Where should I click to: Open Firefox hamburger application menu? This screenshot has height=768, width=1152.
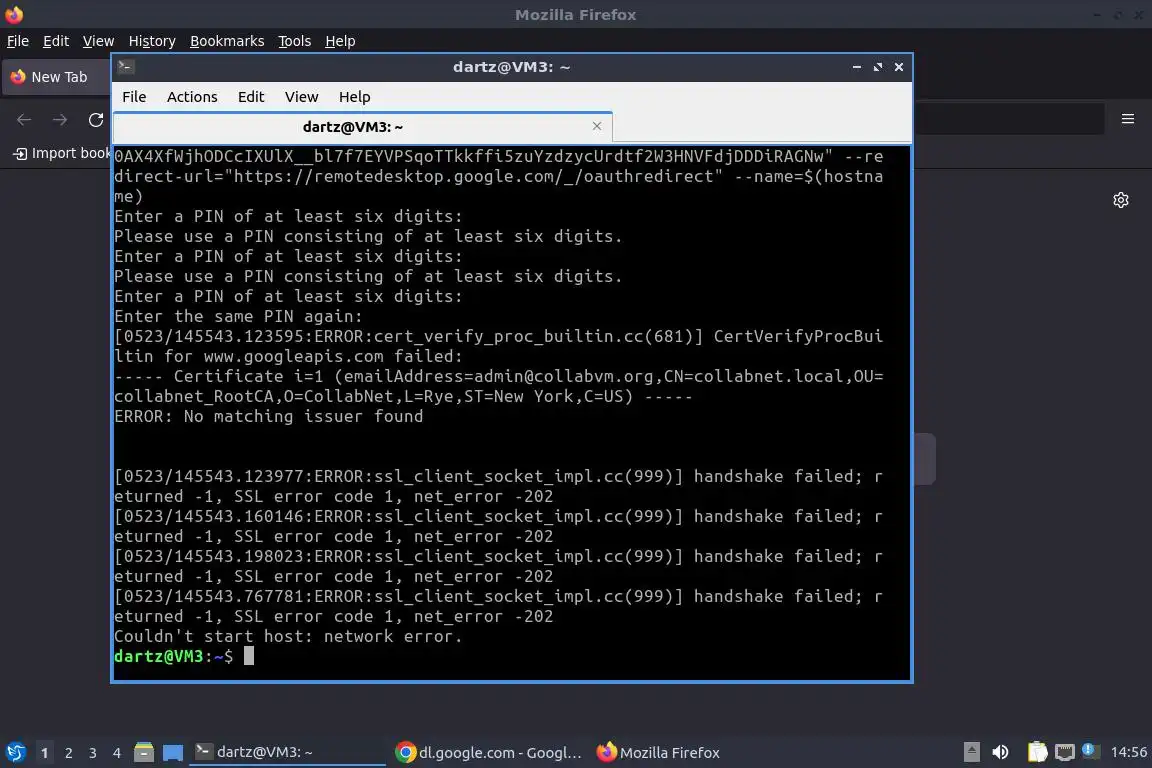pyautogui.click(x=1128, y=119)
